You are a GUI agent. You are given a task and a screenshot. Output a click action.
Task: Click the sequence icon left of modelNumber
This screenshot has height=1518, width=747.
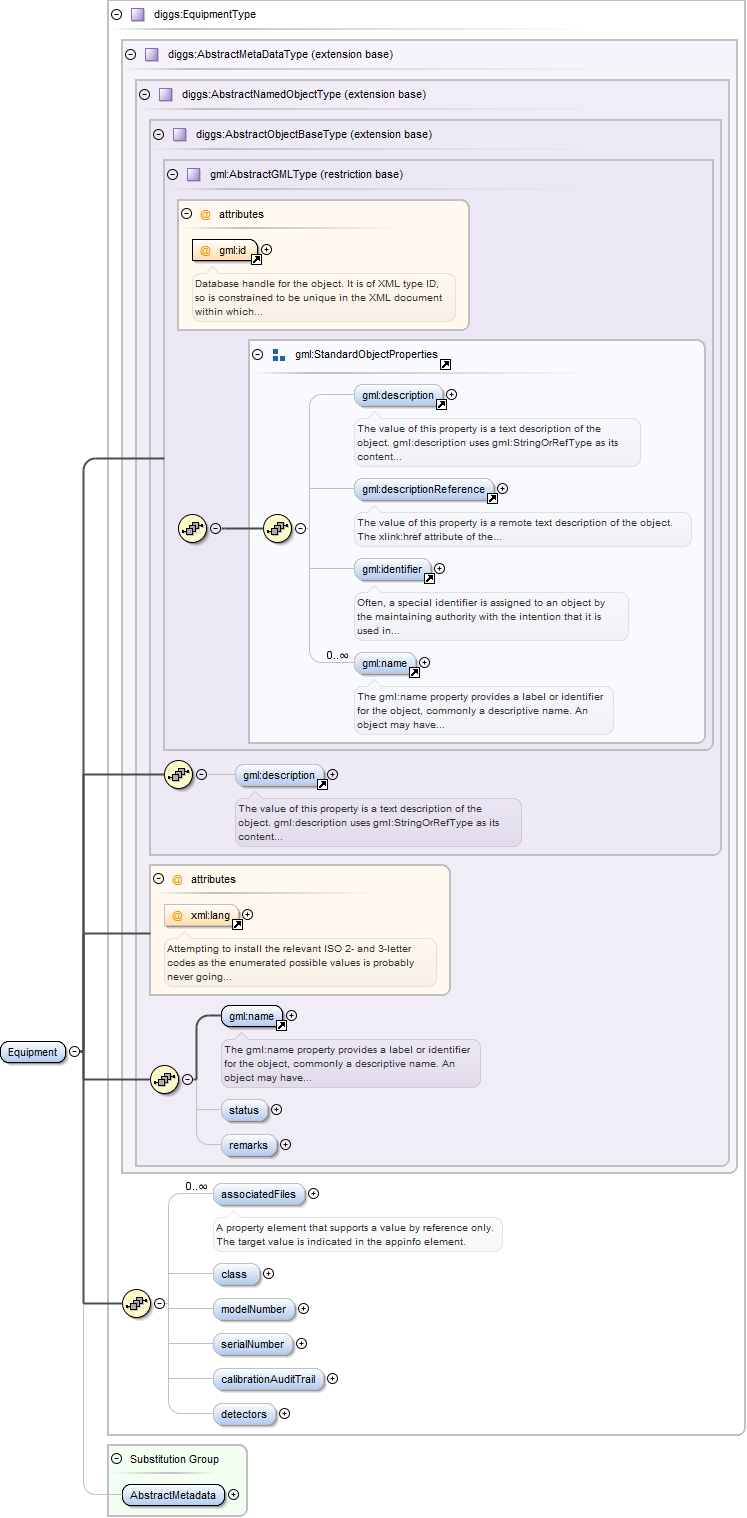coord(136,1303)
